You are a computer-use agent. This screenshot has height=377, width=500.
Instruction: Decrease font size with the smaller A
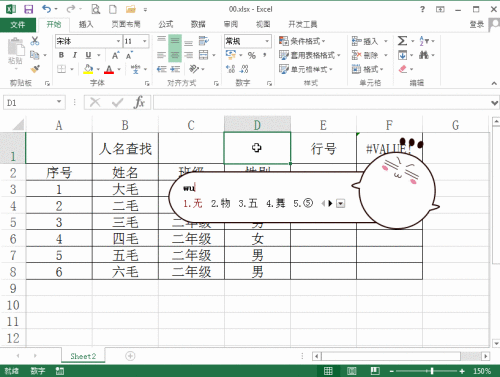coord(129,55)
